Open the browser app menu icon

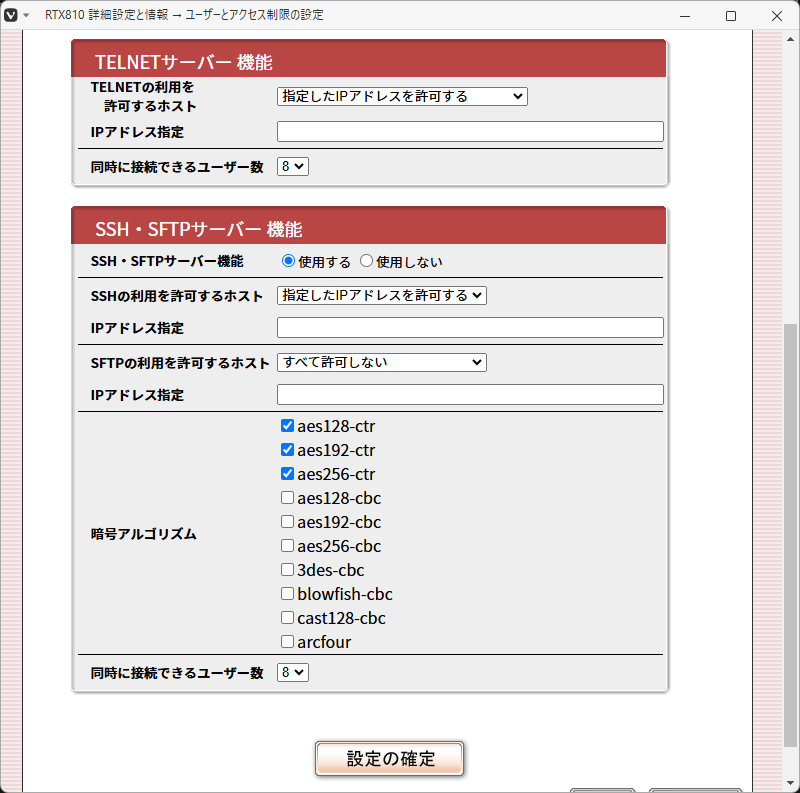13,15
